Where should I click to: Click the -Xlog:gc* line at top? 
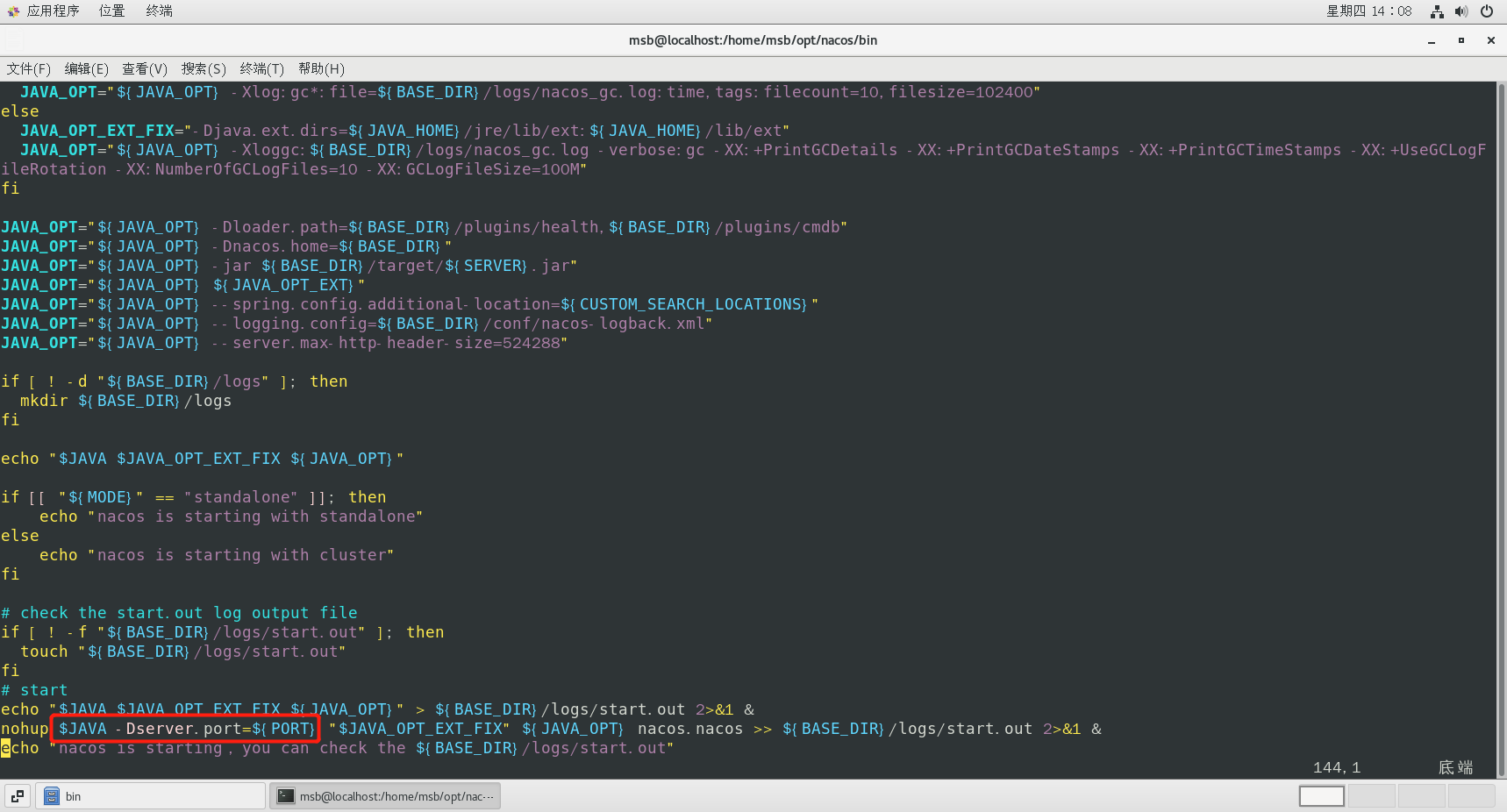[x=530, y=92]
